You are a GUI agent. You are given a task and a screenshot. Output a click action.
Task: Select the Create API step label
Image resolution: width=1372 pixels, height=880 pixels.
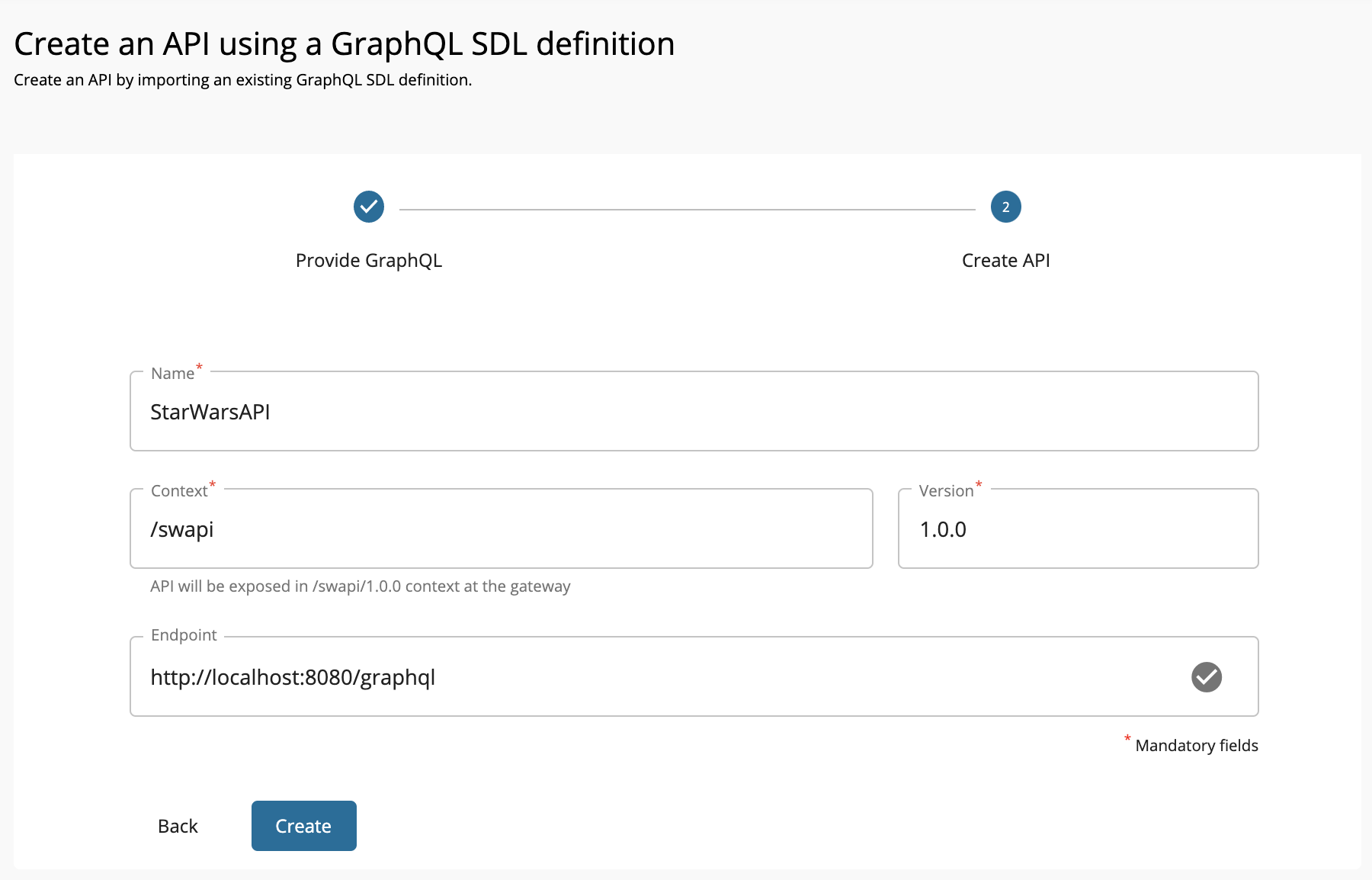1005,261
